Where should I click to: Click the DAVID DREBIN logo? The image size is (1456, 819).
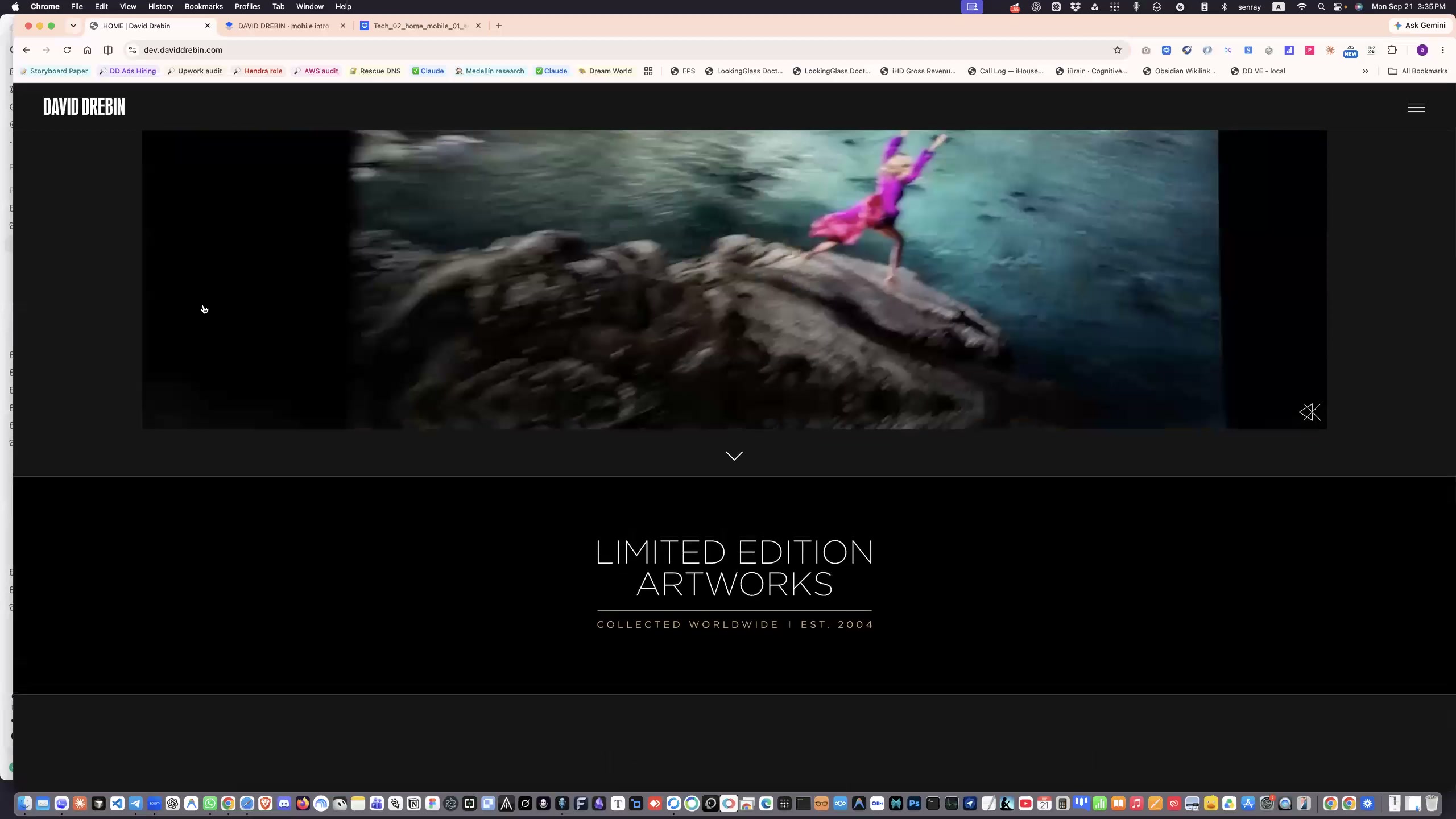[x=84, y=107]
